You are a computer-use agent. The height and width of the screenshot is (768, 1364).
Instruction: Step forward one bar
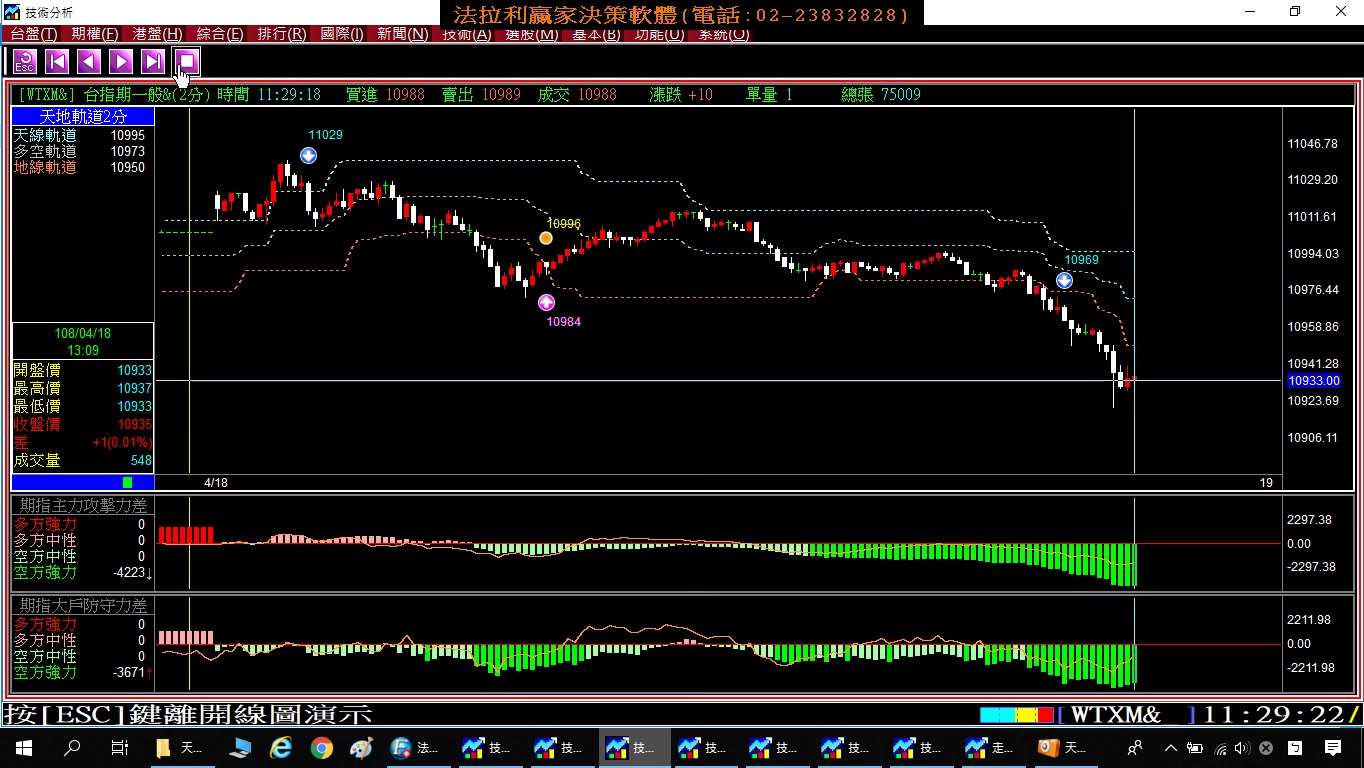pos(121,62)
